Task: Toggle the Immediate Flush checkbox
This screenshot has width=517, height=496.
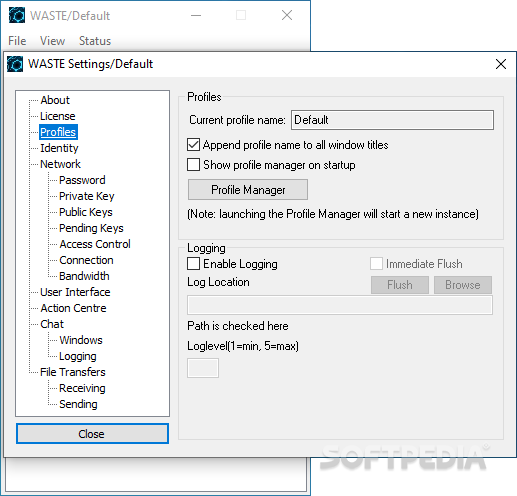Action: pos(376,264)
